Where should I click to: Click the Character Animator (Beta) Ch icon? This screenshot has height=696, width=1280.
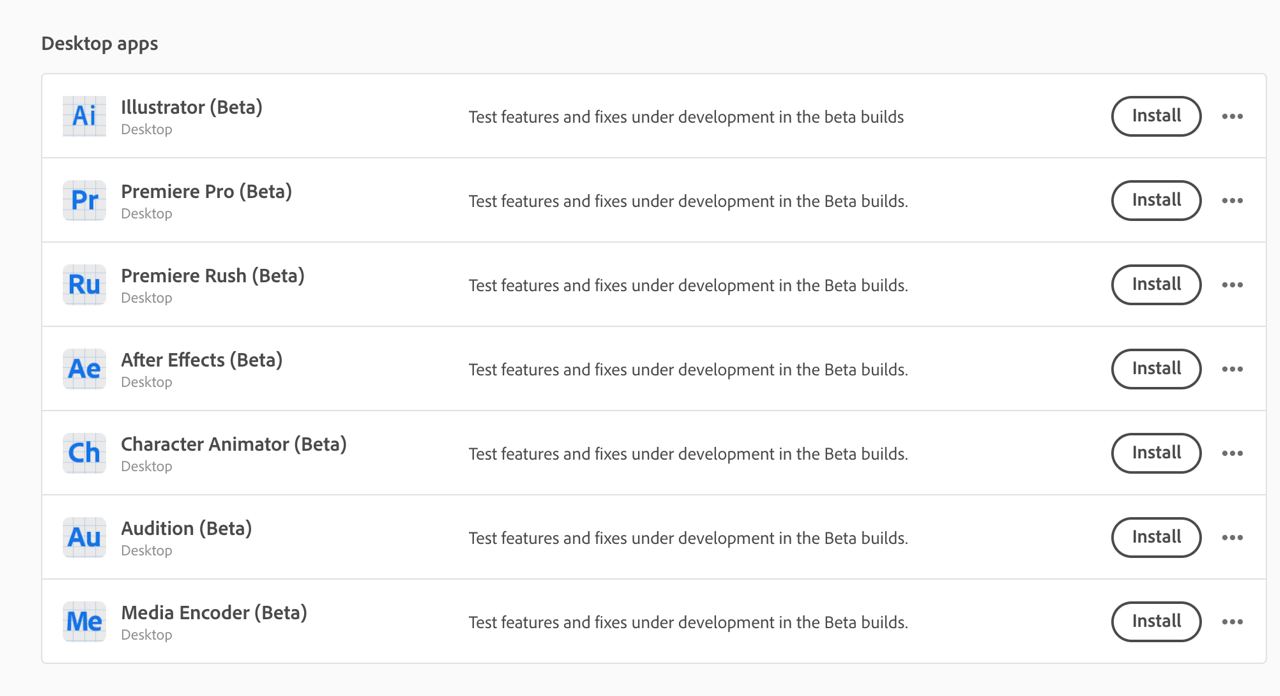(x=84, y=452)
